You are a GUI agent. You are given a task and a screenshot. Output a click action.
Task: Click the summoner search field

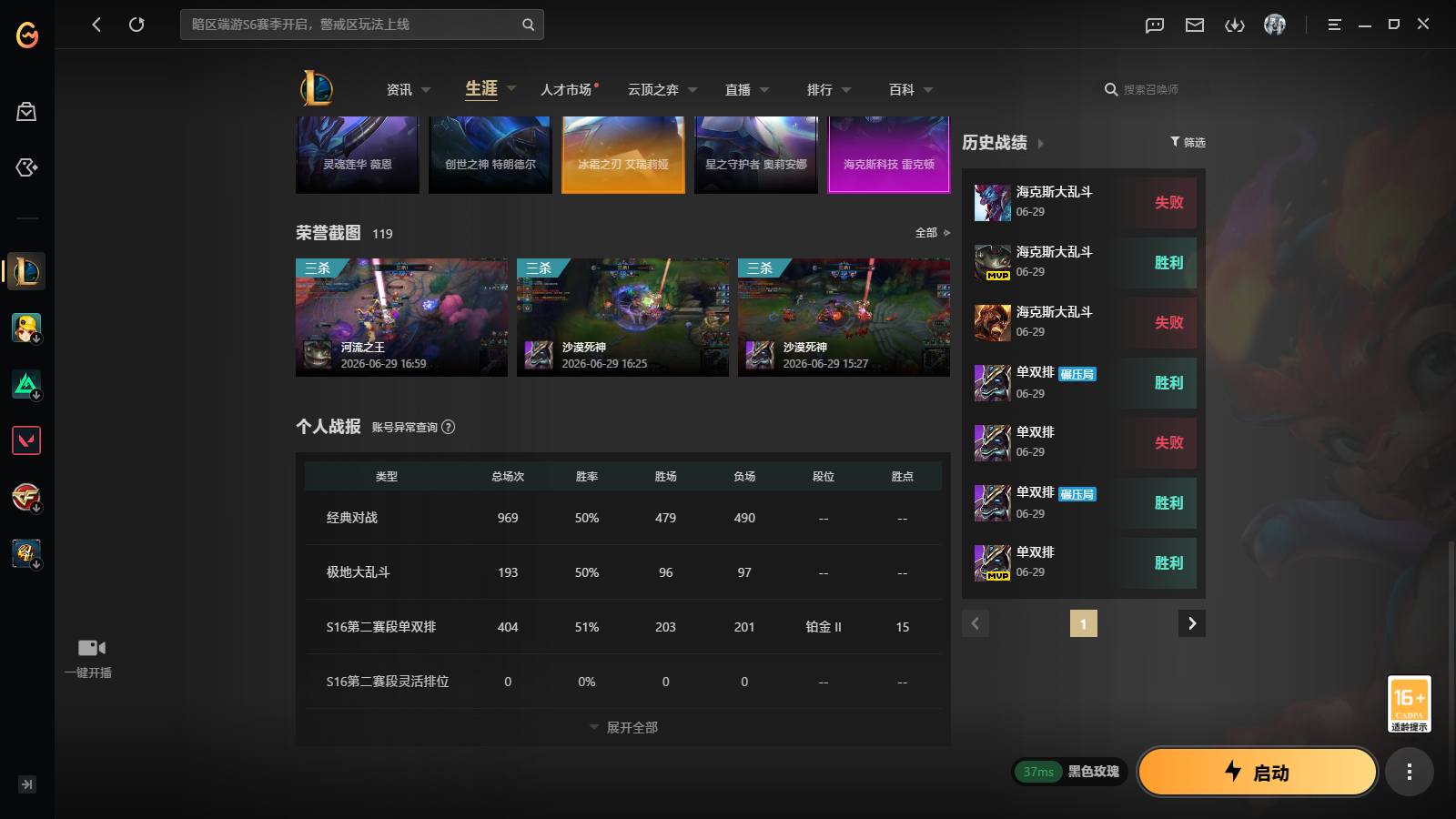1150,89
